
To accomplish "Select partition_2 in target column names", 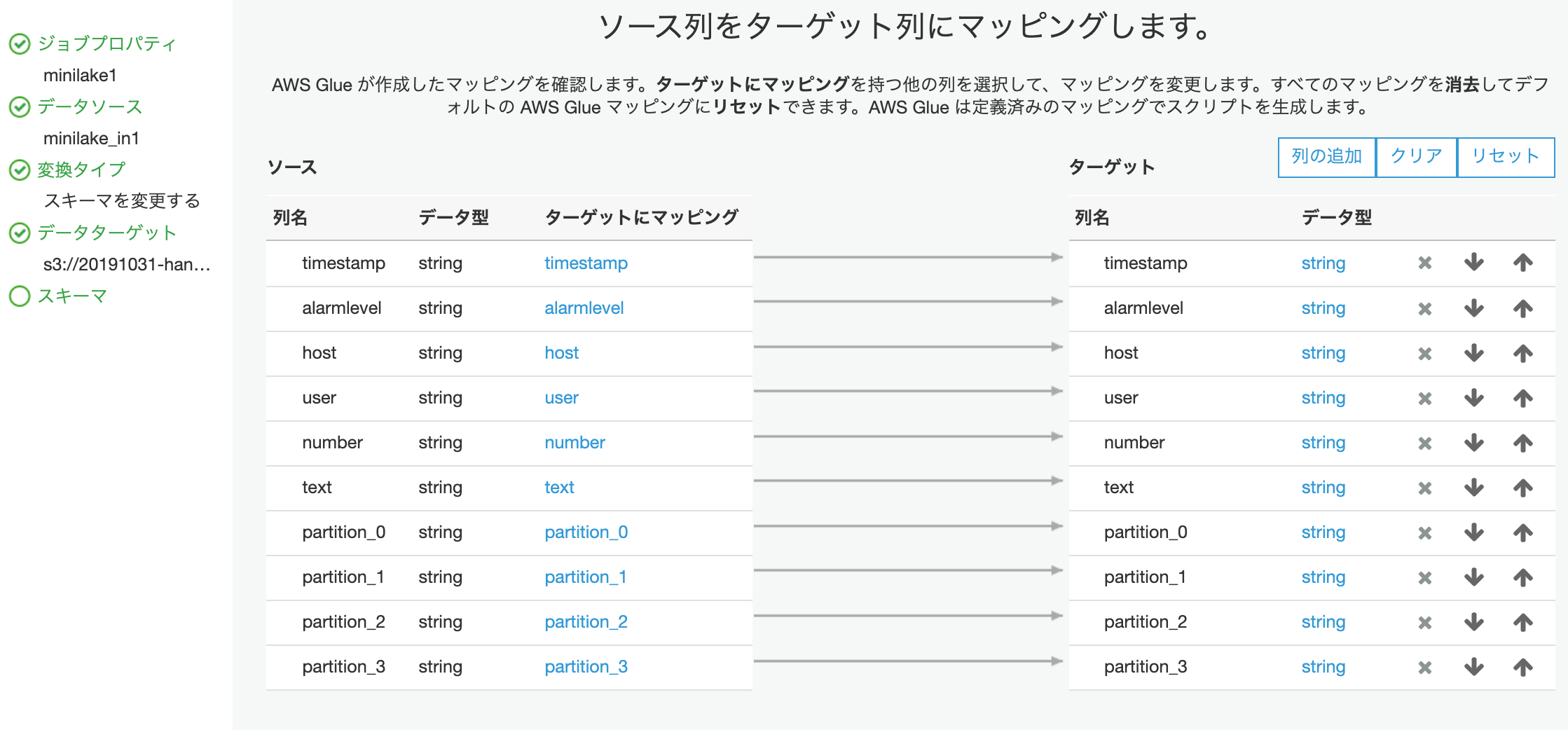I will tap(1145, 621).
